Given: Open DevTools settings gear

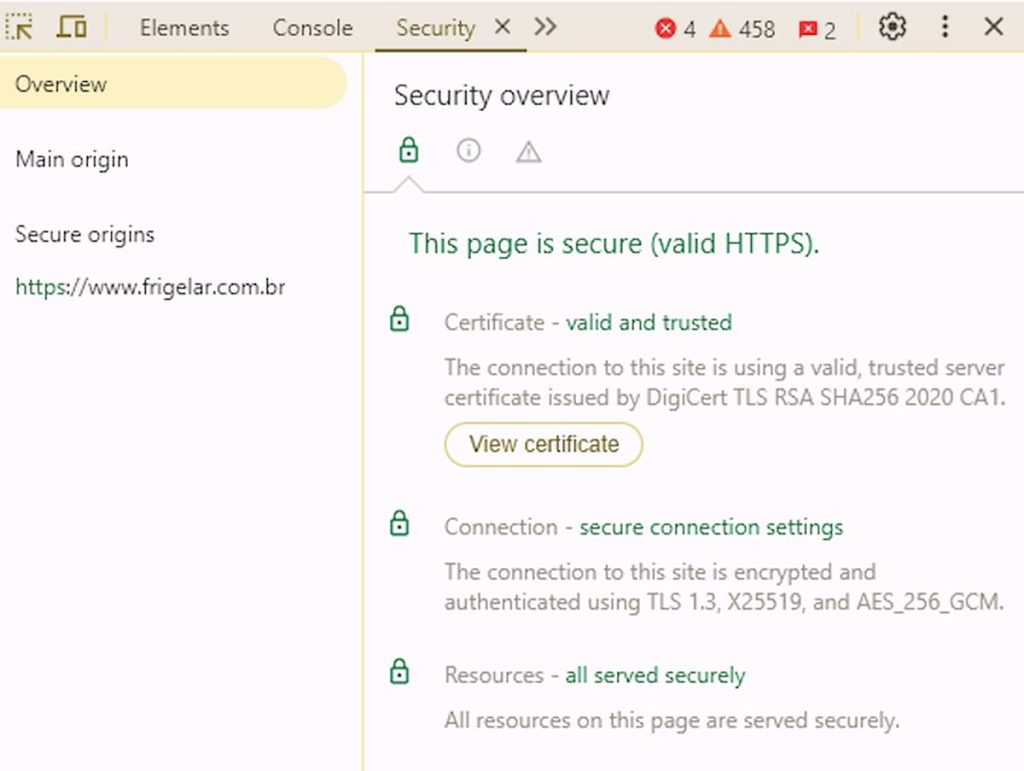Looking at the screenshot, I should point(892,27).
